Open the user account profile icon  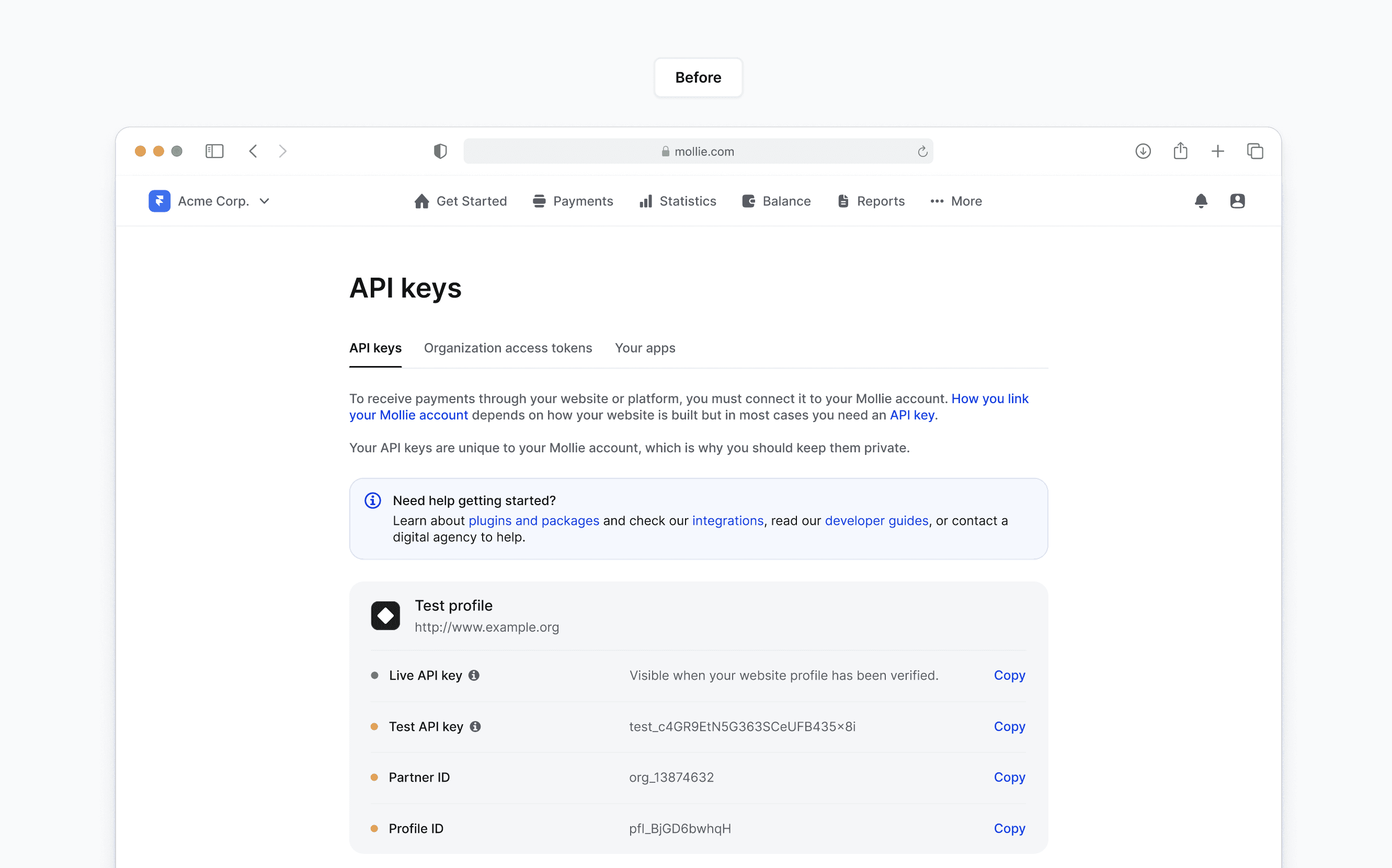[1237, 201]
